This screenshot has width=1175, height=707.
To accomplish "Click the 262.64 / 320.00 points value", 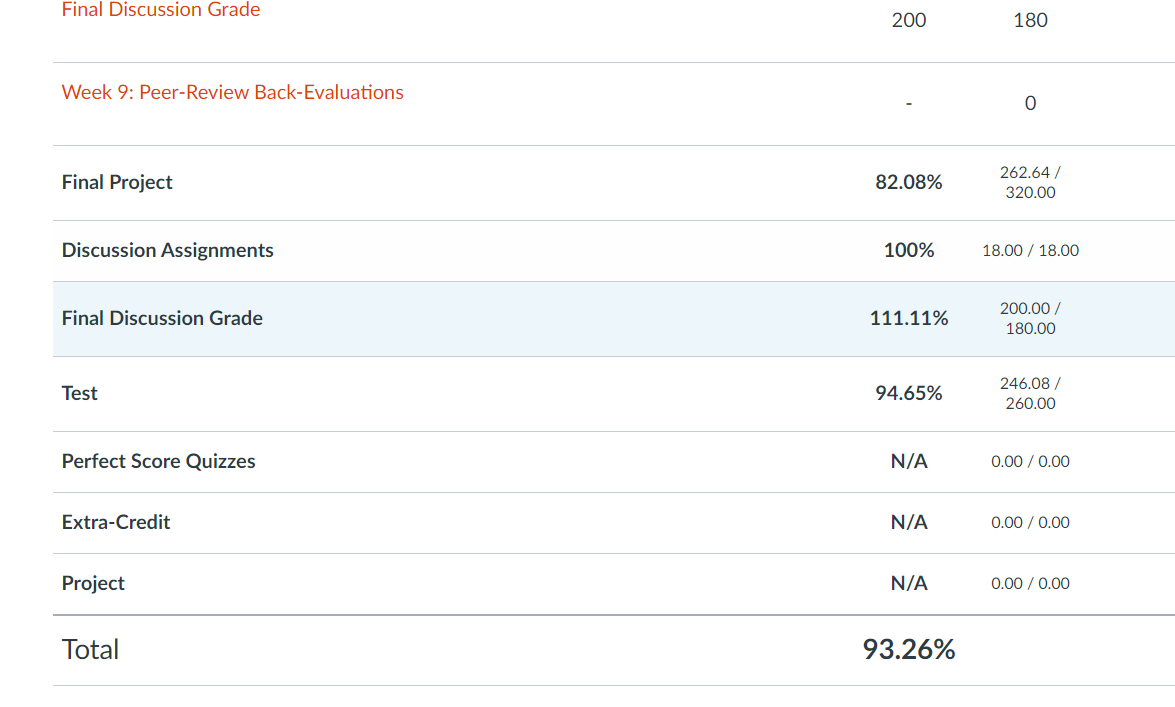I will [x=1030, y=182].
